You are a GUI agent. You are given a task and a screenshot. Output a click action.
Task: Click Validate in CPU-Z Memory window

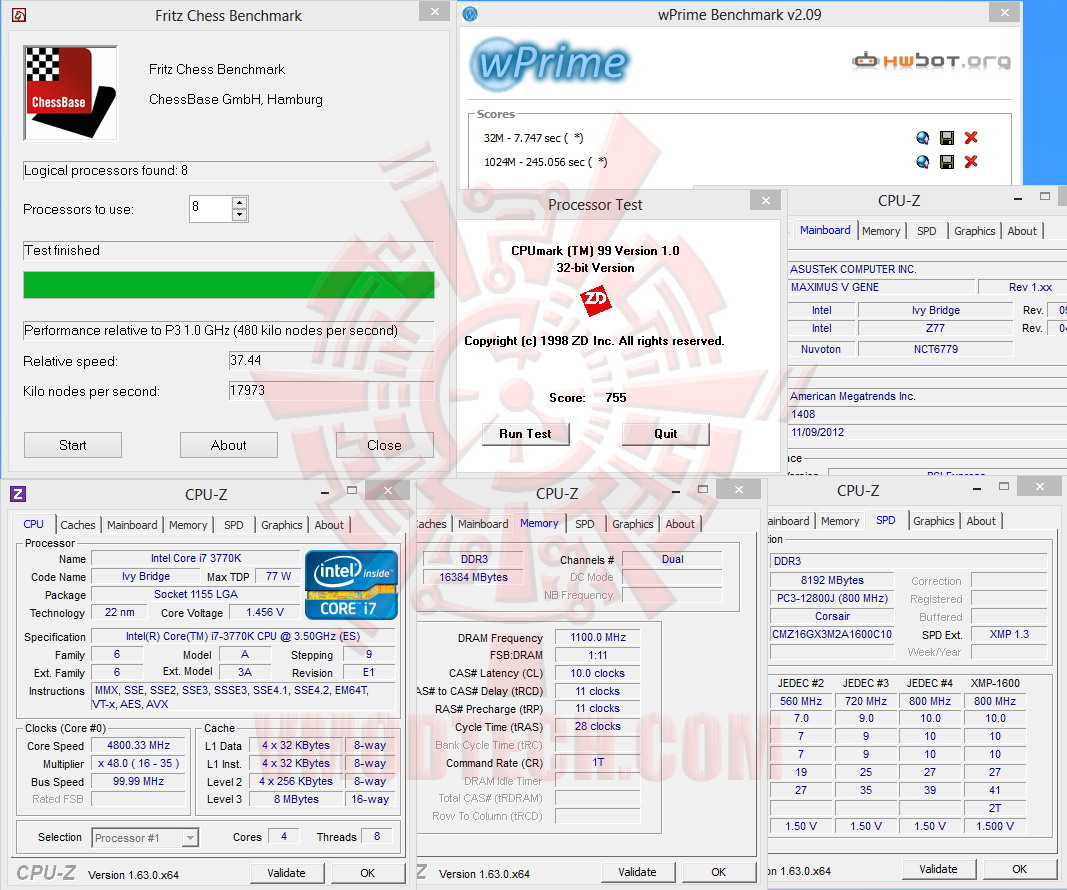638,872
